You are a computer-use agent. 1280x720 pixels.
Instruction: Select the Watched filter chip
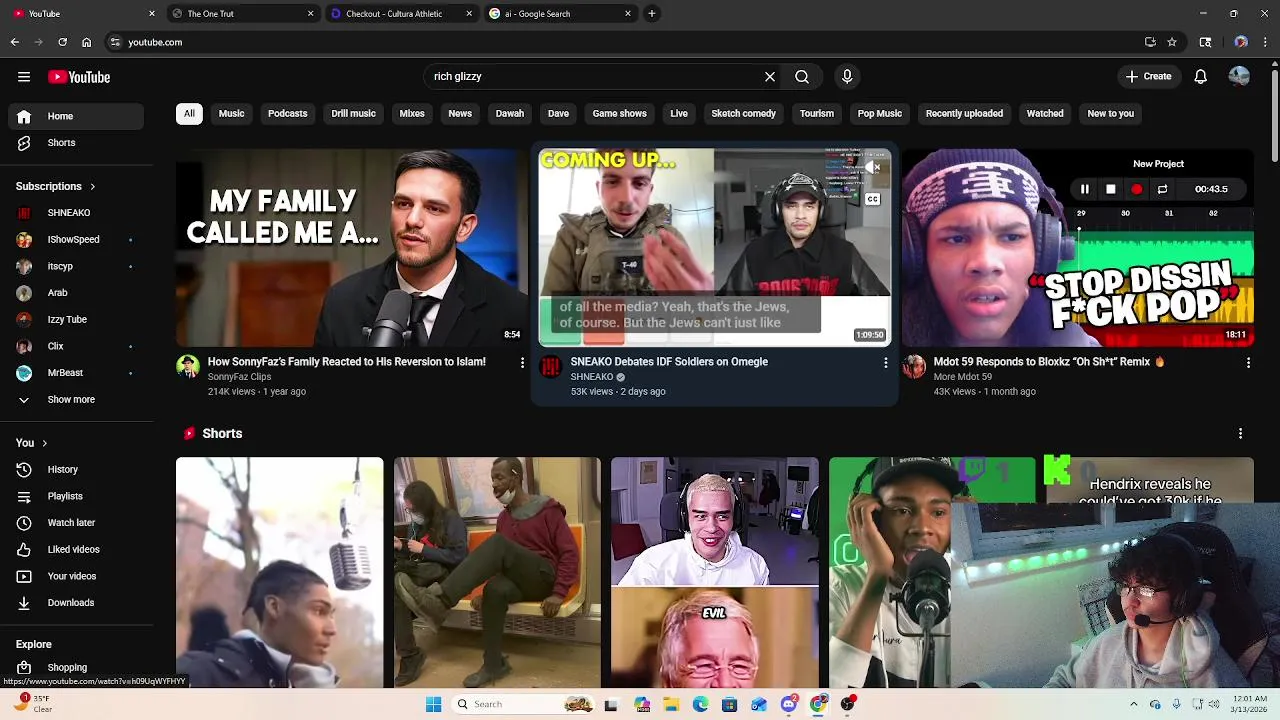[x=1045, y=114]
